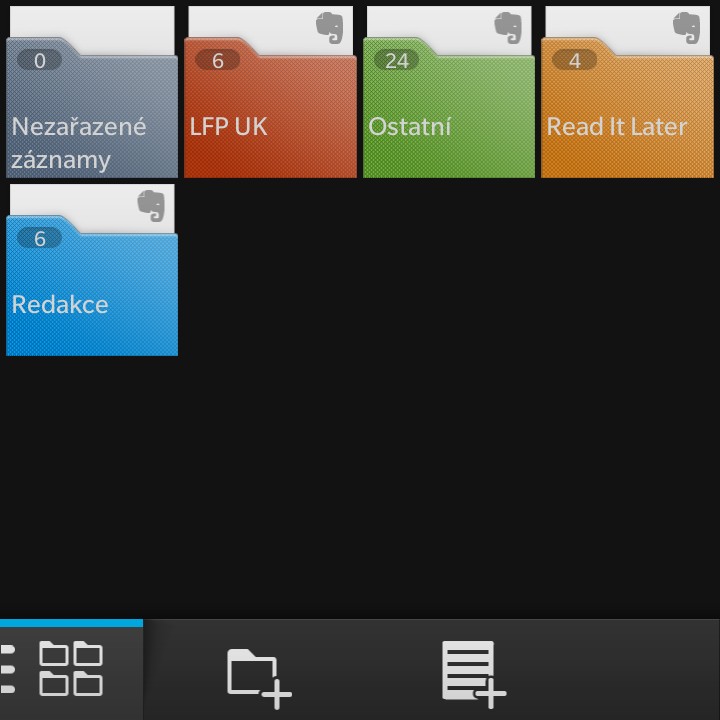The image size is (720, 720).
Task: Open the green Ostatní folder
Action: click(x=449, y=92)
